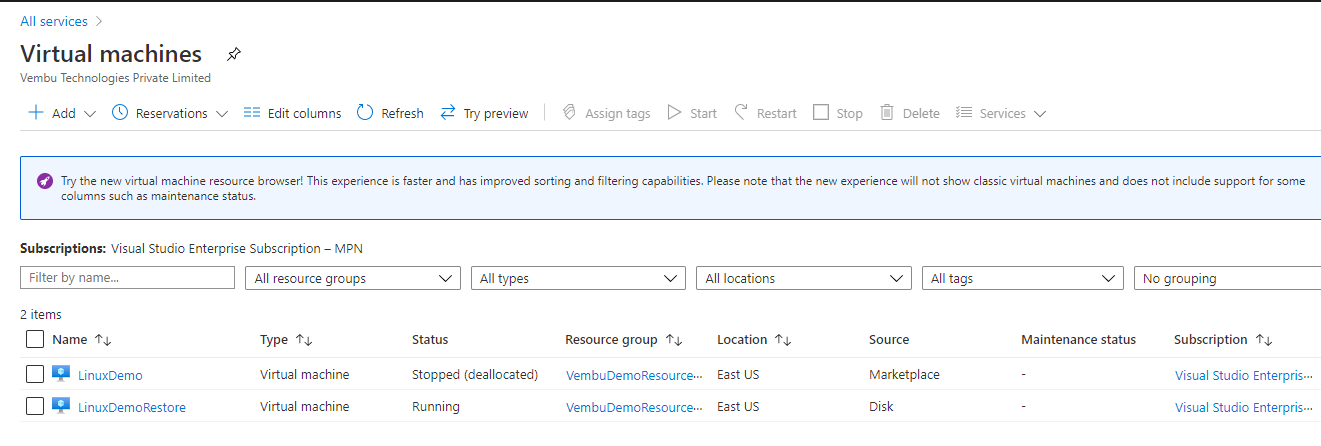The width and height of the screenshot is (1321, 446).
Task: Click the Refresh circular arrow icon
Action: [365, 113]
